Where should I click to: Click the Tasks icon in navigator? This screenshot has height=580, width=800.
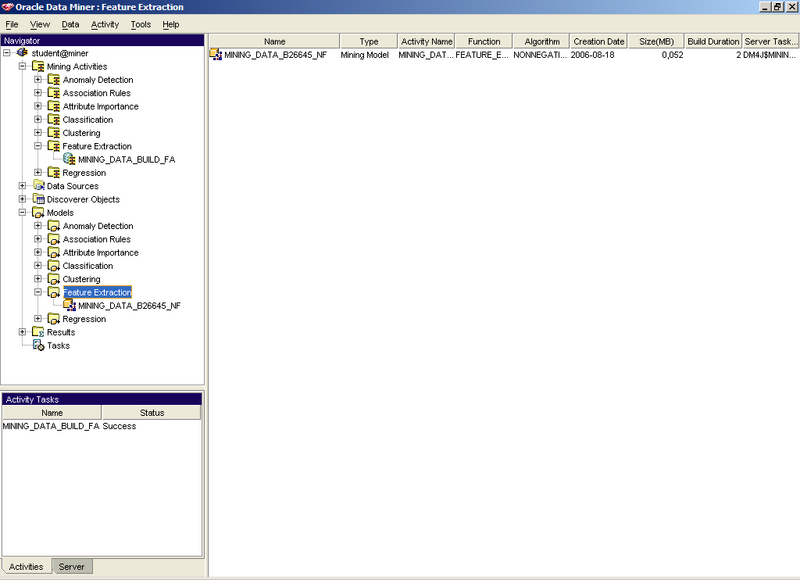pyautogui.click(x=38, y=345)
